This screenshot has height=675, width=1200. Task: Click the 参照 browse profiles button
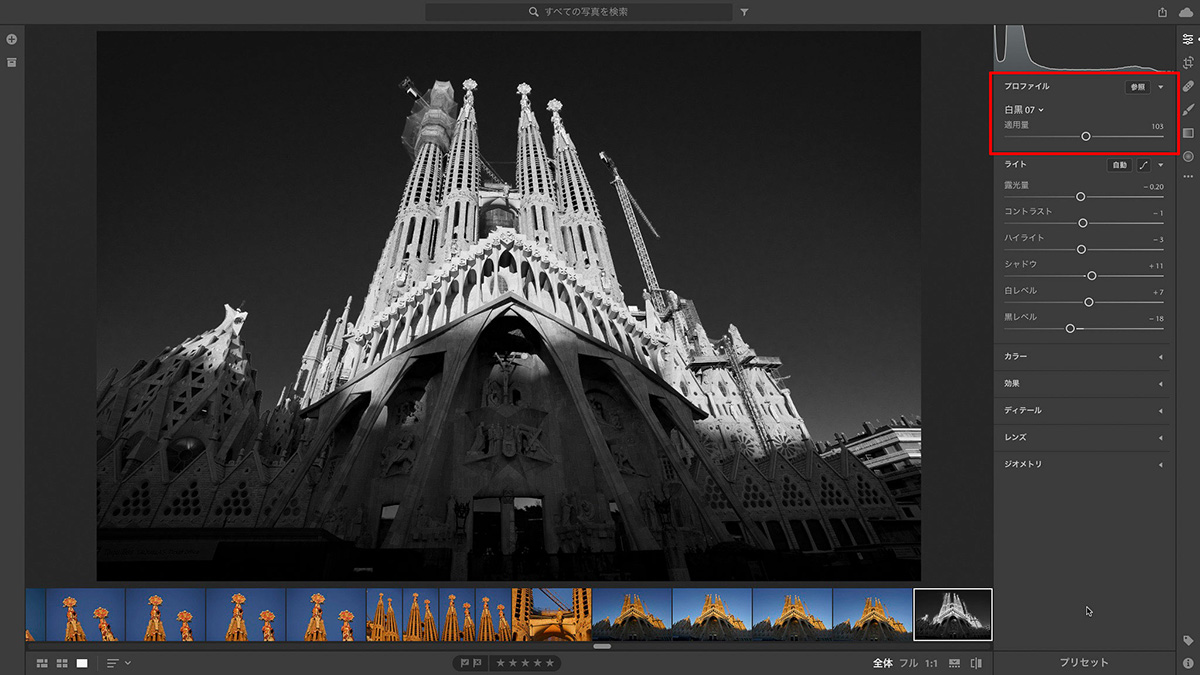pyautogui.click(x=1137, y=87)
